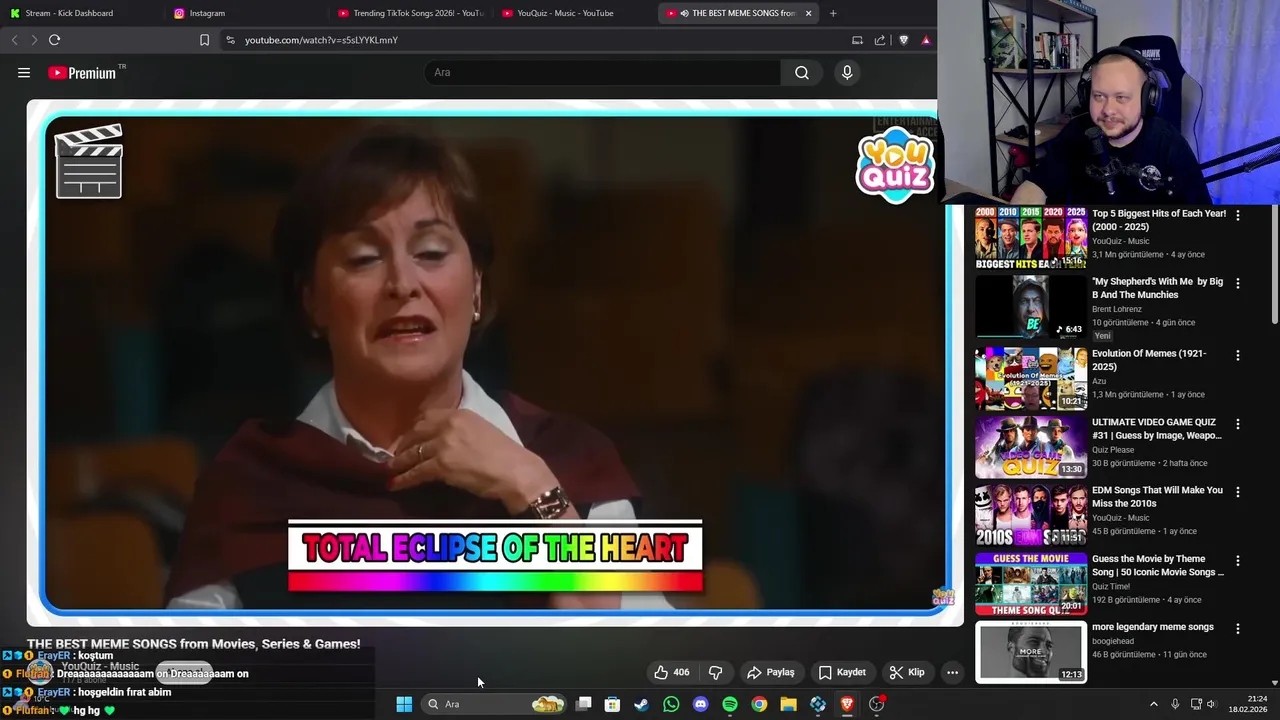The image size is (1280, 720).
Task: Open the YouTube hamburger guide menu
Action: tap(24, 73)
